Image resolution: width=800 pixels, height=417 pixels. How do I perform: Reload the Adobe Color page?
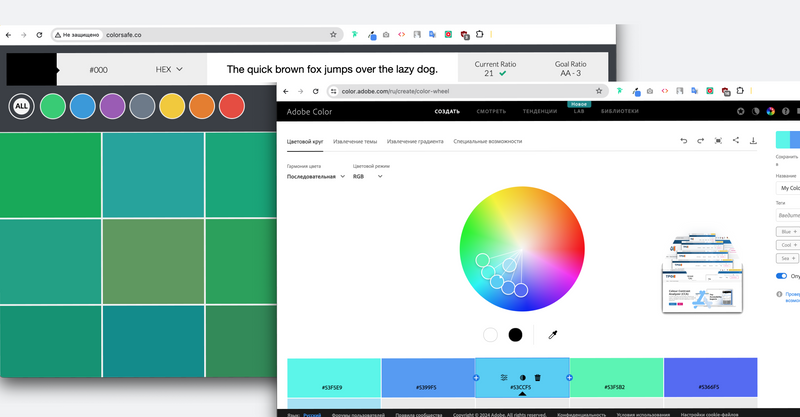(x=316, y=91)
